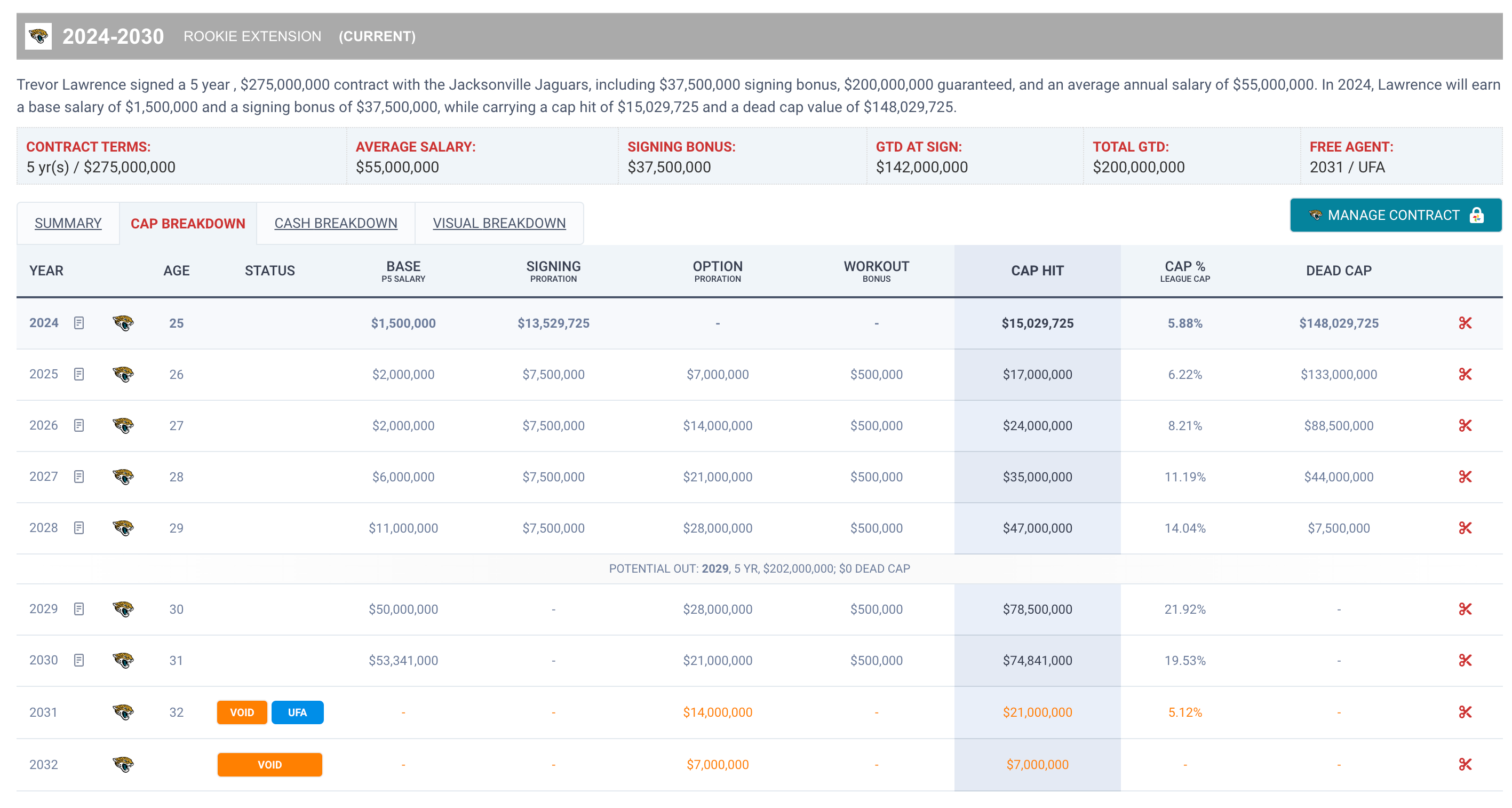This screenshot has width=1512, height=808.
Task: Open the contract note icon beside 2029
Action: point(79,609)
